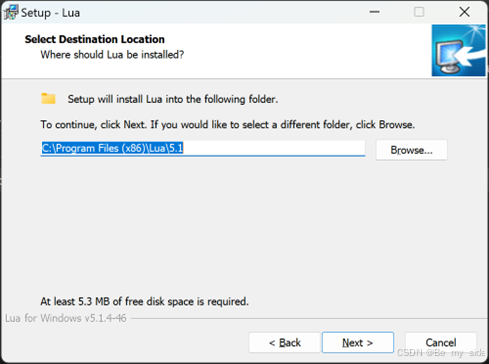Click the installation path input field
Viewport: 489px width, 364px height.
[203, 148]
